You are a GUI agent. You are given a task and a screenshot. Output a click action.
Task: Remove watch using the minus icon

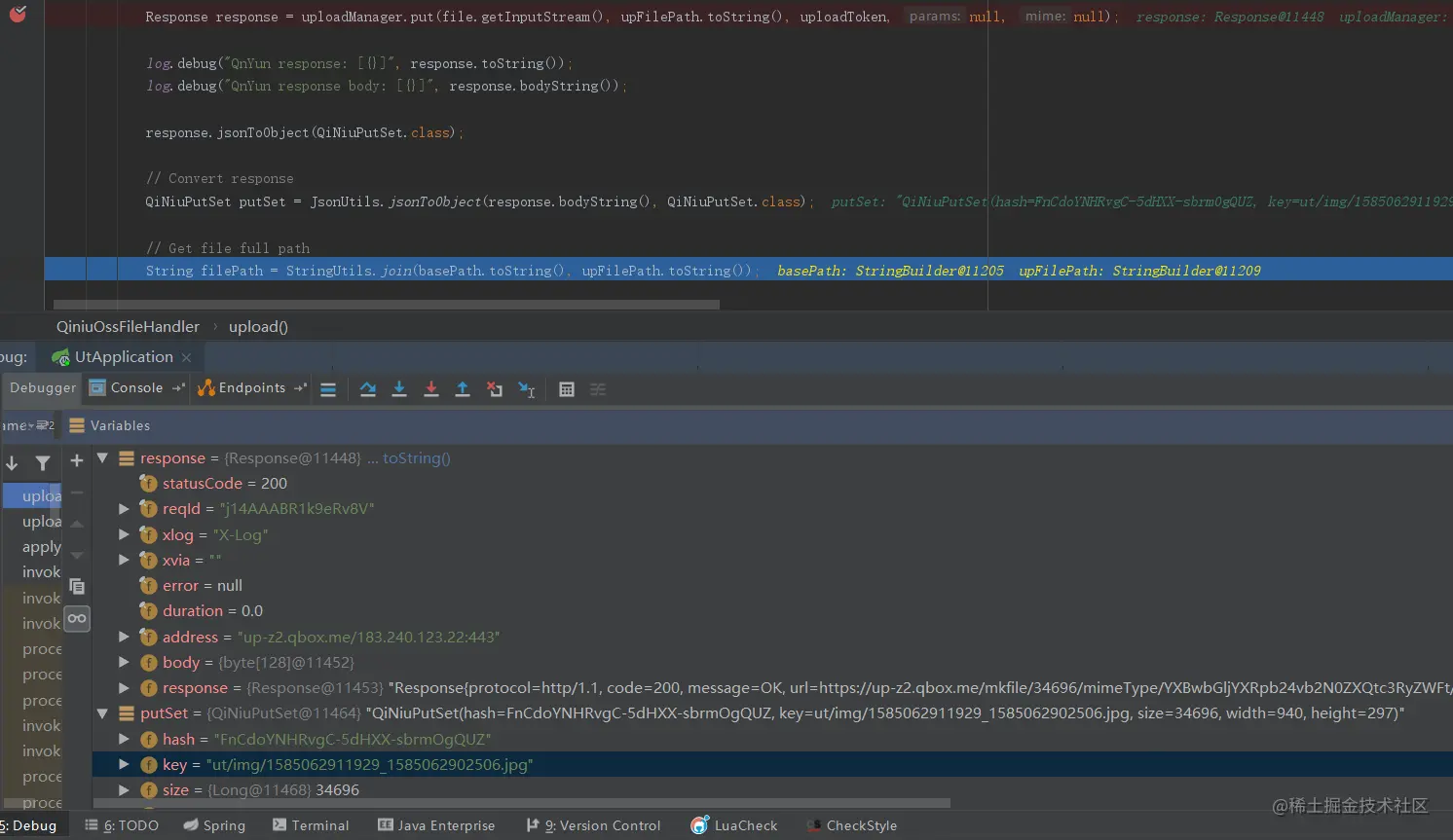point(77,493)
